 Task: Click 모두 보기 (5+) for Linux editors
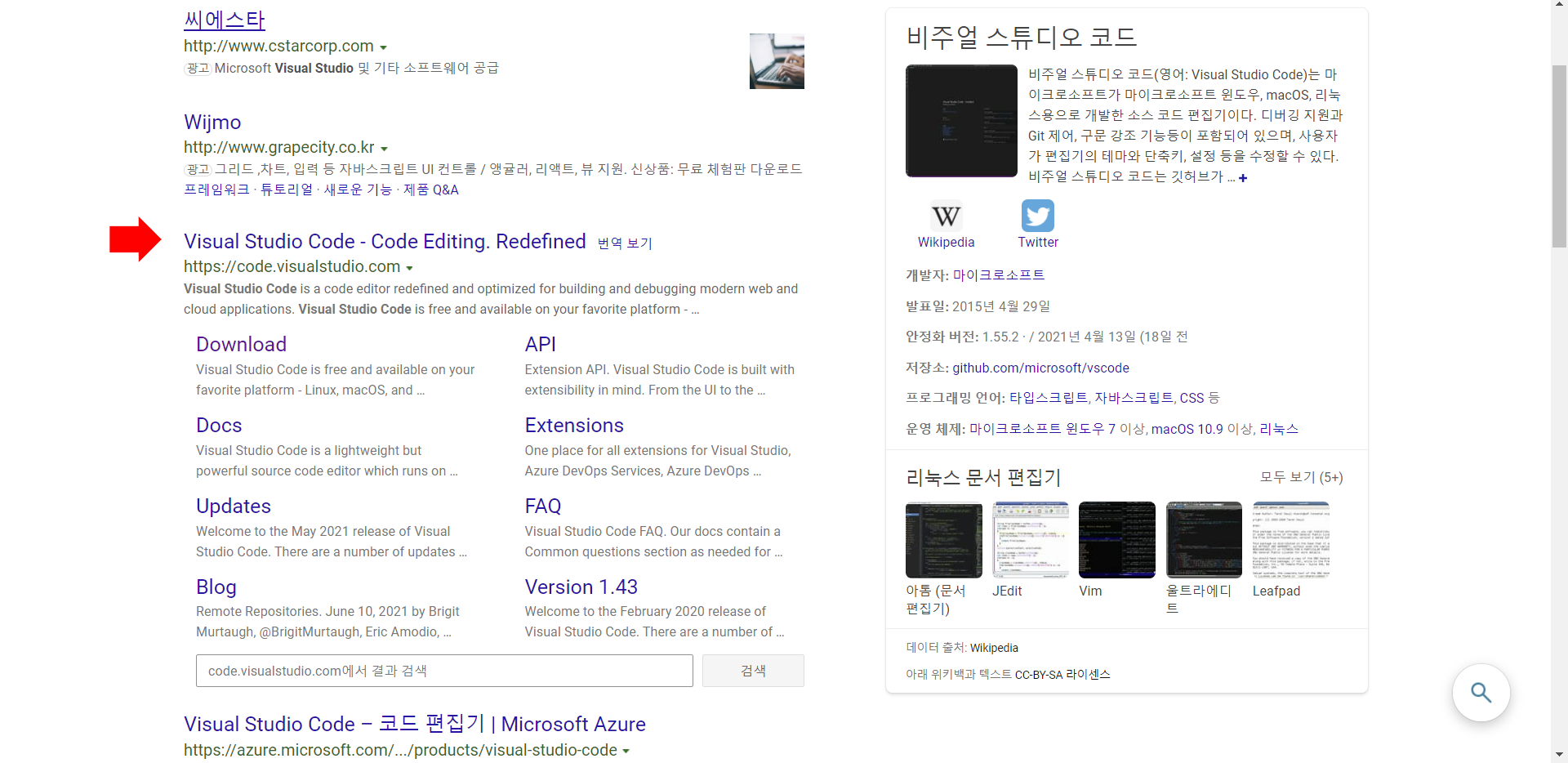(x=1302, y=477)
